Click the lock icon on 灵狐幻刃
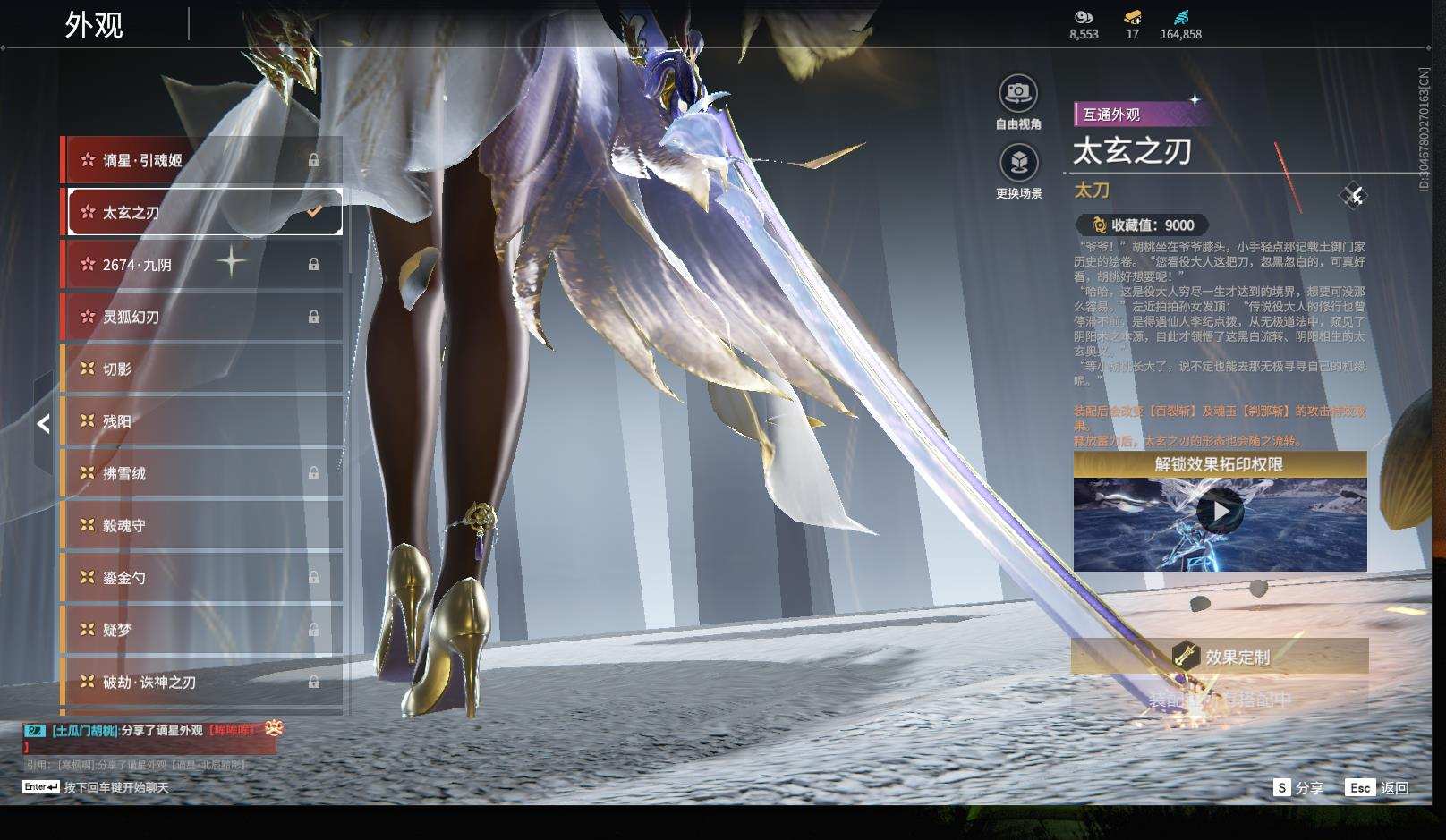The image size is (1446, 840). point(314,317)
